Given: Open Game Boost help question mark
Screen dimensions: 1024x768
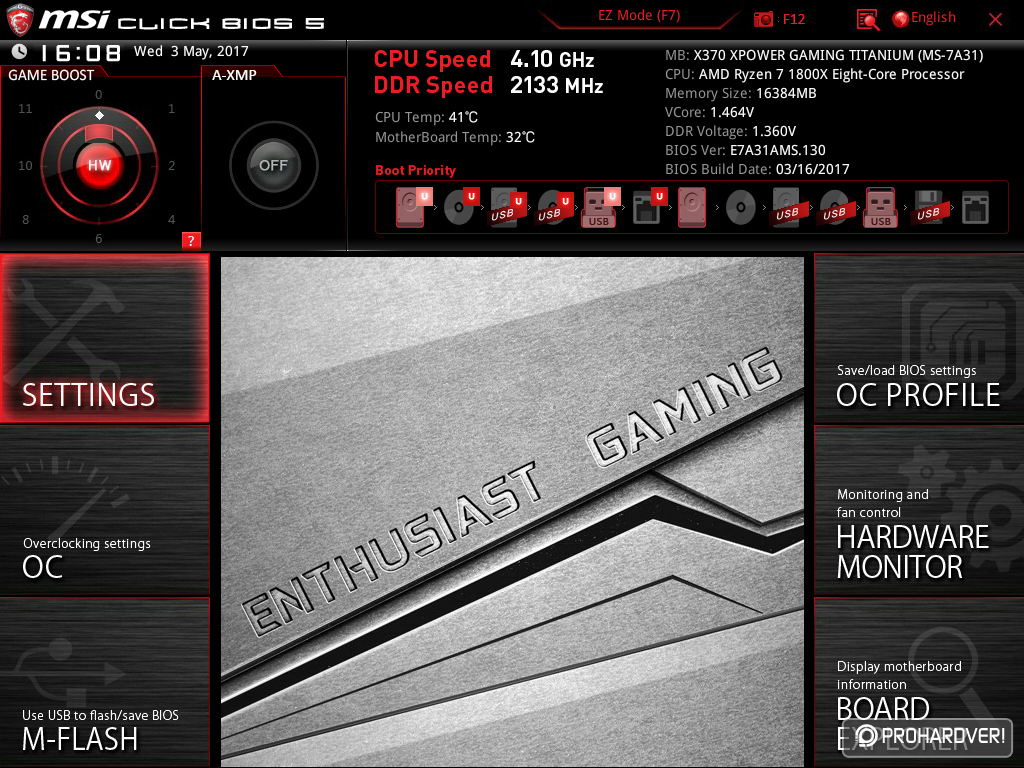Looking at the screenshot, I should [191, 240].
